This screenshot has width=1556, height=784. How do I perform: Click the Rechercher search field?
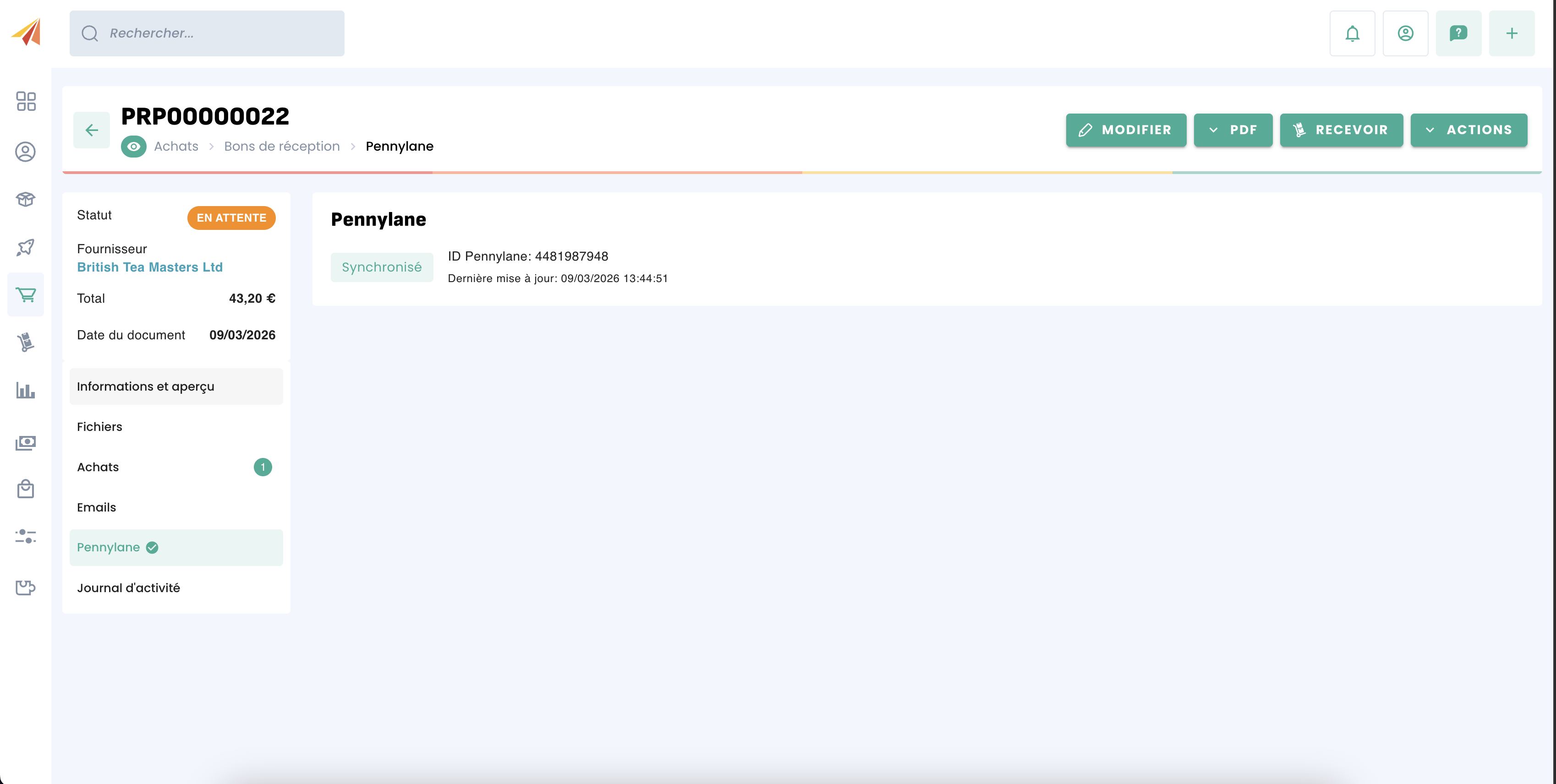(x=207, y=33)
